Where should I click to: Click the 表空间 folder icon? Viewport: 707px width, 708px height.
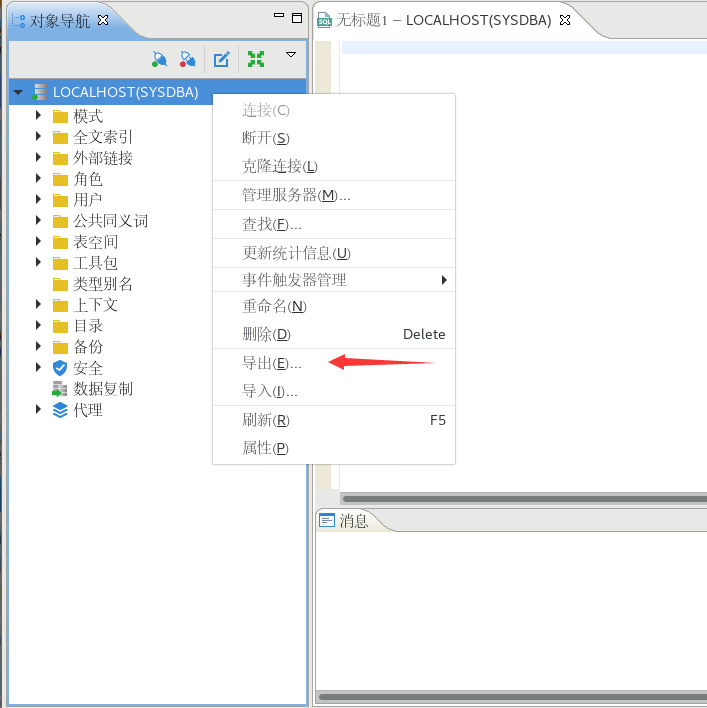coord(60,242)
